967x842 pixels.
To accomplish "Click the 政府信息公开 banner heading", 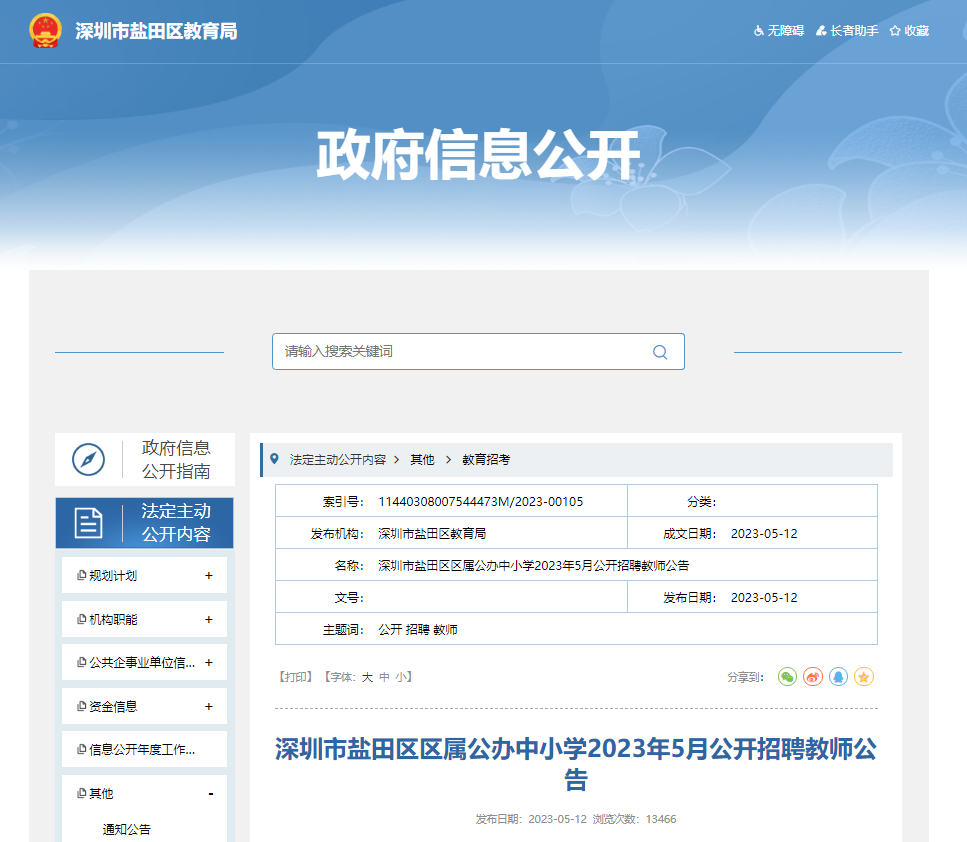I will click(479, 155).
